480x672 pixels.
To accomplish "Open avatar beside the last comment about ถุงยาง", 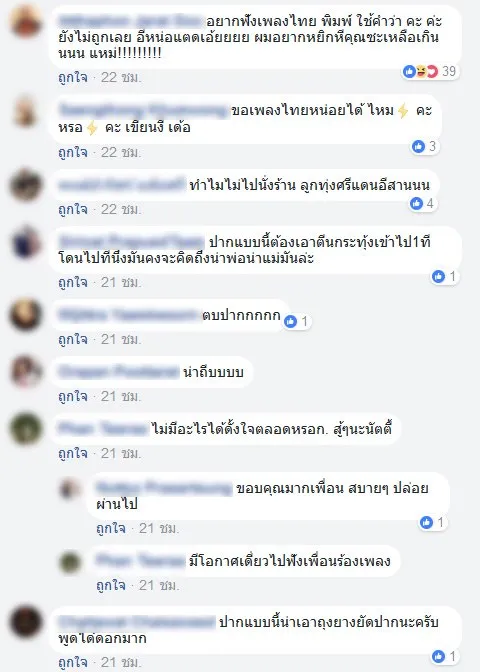I will pyautogui.click(x=26, y=621).
